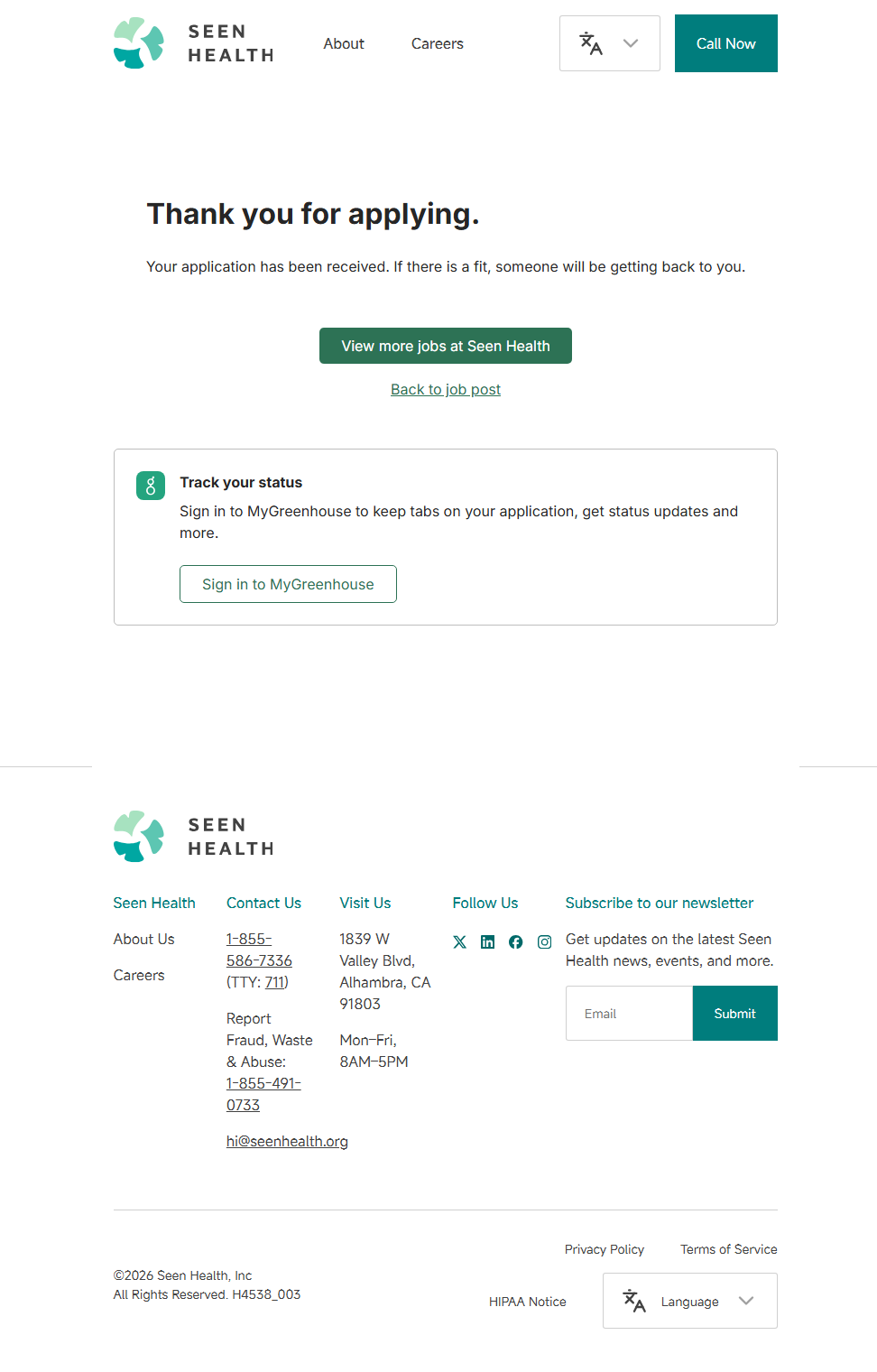Visit the Facebook page icon
This screenshot has width=877, height=1372.
pyautogui.click(x=516, y=942)
